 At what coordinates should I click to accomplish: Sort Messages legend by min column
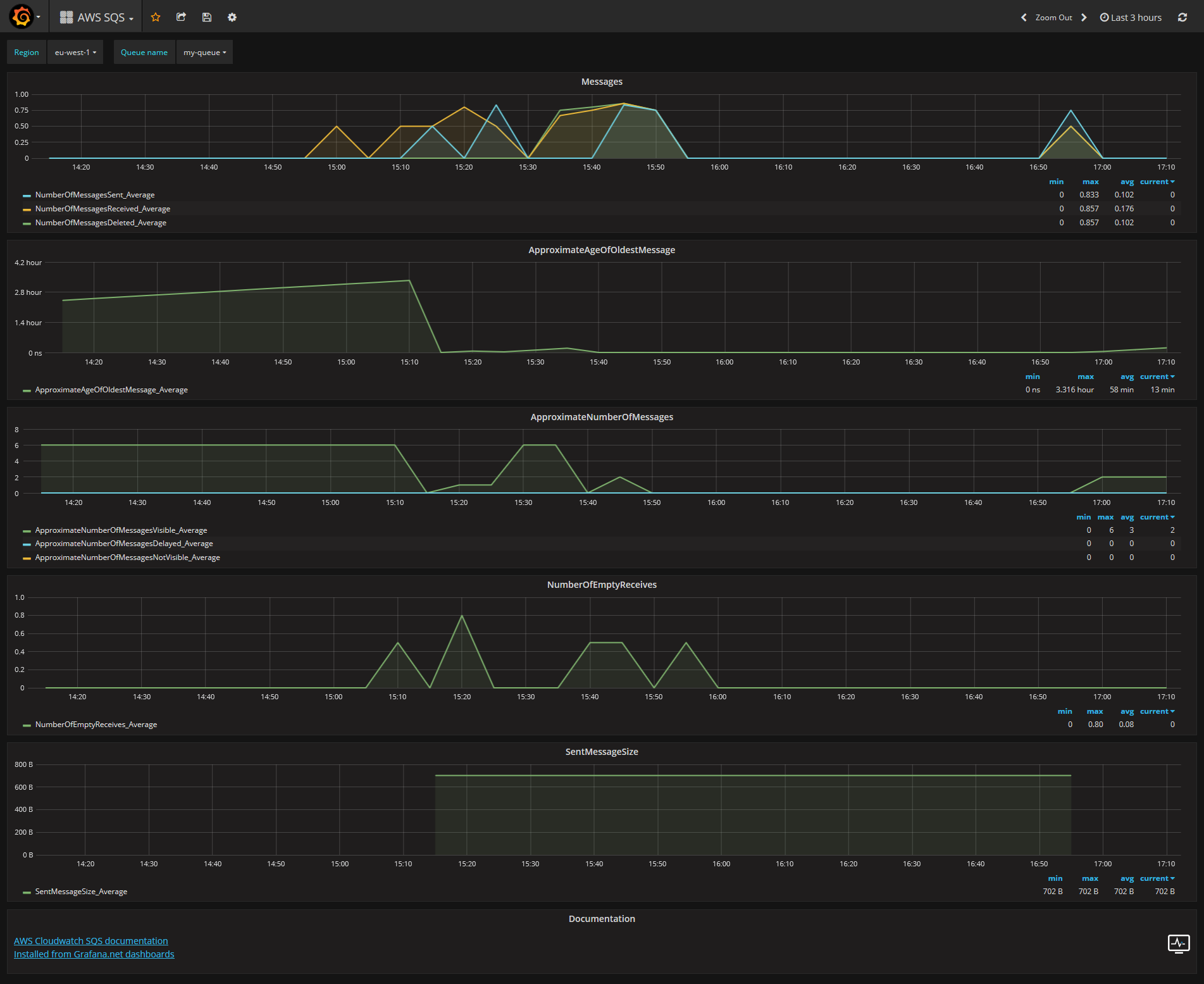[x=1057, y=182]
